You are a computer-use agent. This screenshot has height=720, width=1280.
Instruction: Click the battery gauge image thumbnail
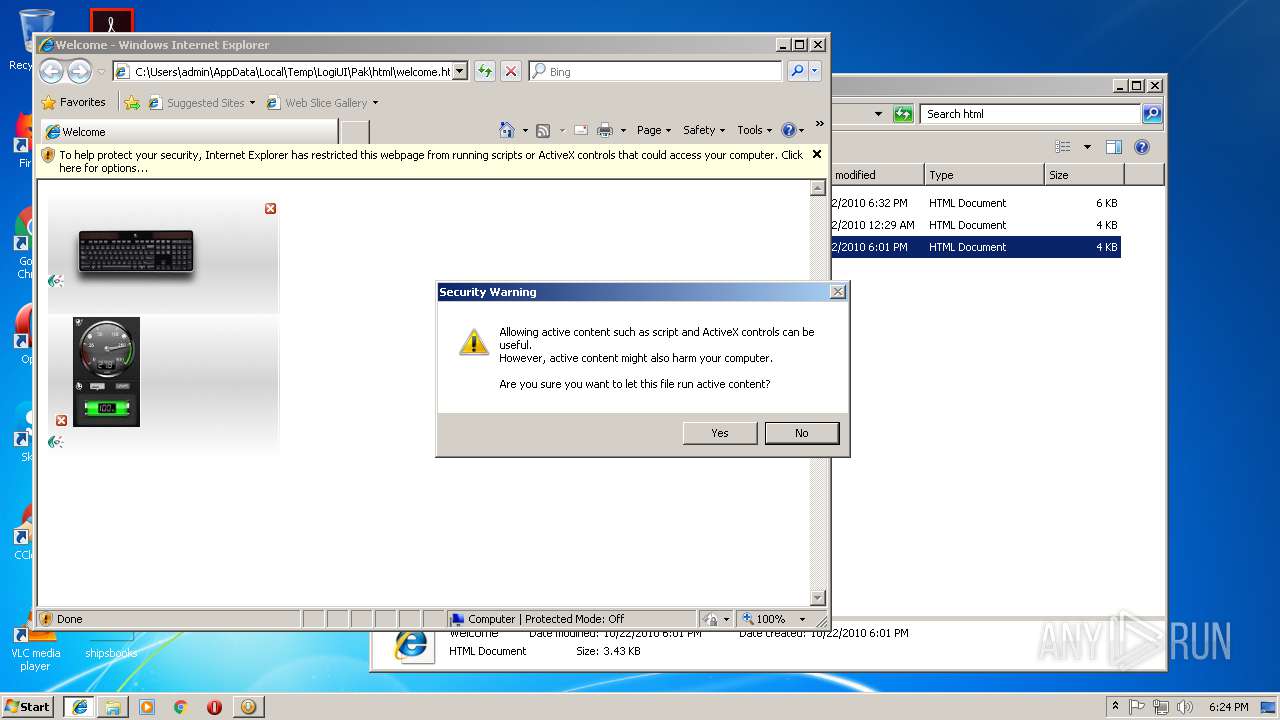pyautogui.click(x=107, y=372)
